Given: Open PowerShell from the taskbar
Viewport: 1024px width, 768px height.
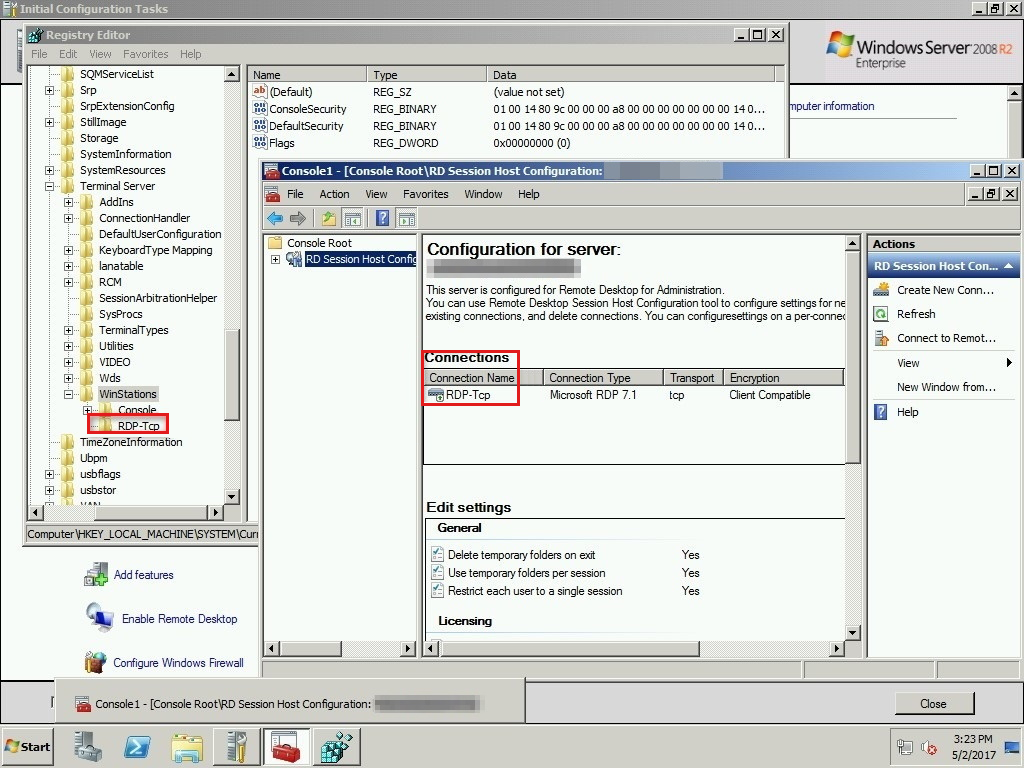Looking at the screenshot, I should 137,746.
